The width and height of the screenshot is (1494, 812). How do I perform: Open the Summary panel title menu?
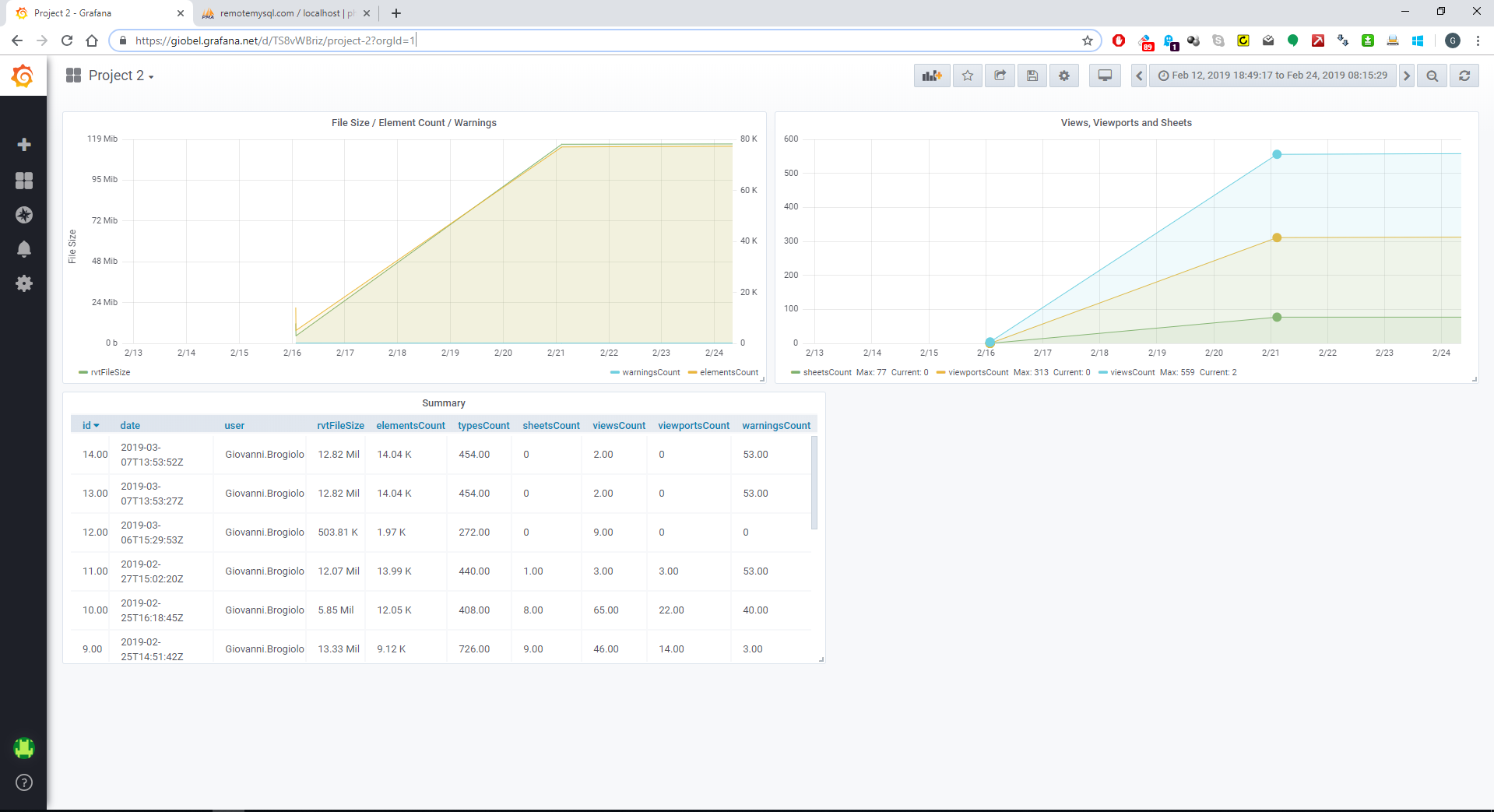(444, 403)
